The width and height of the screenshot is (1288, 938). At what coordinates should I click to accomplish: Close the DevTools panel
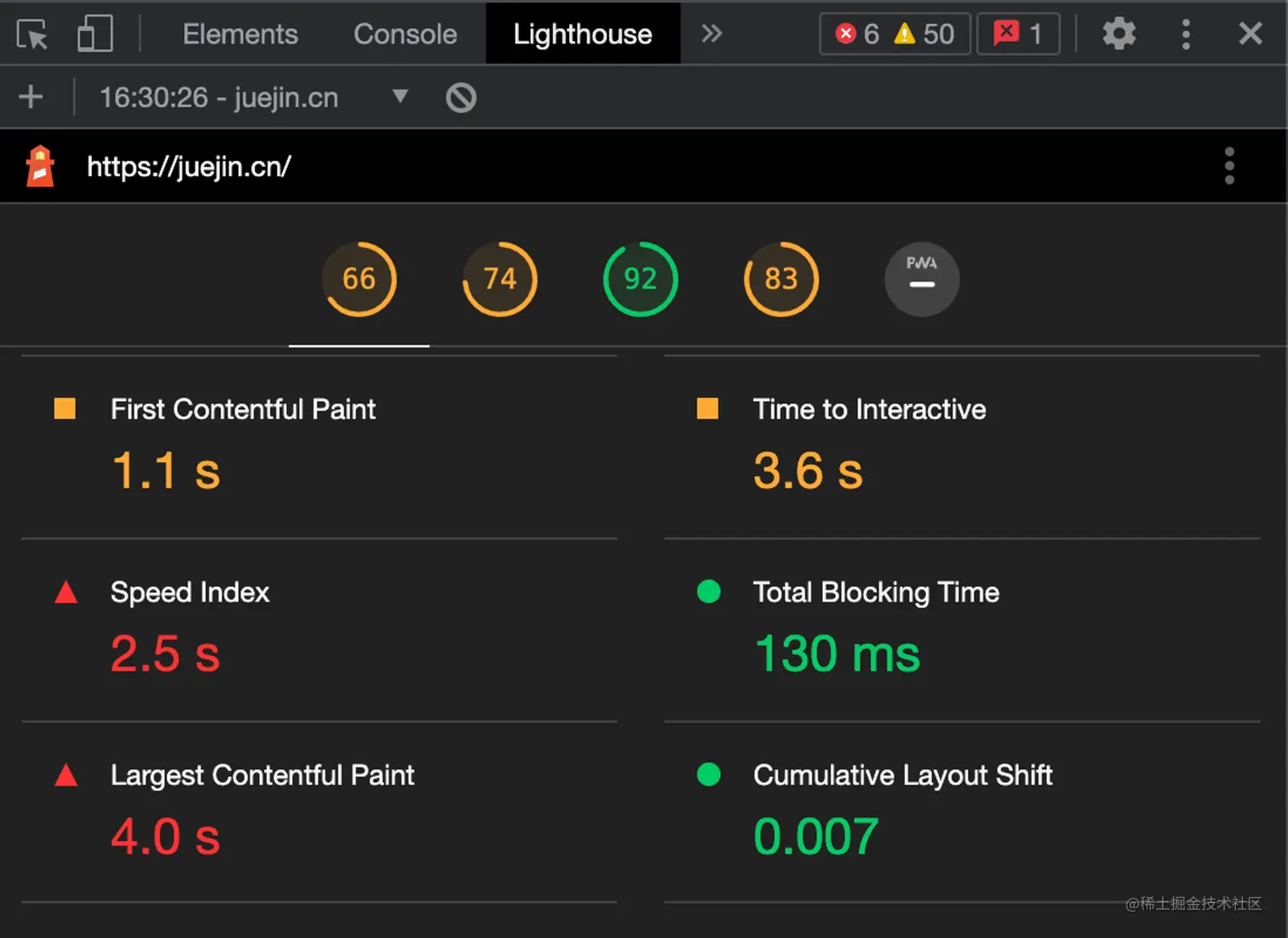(x=1251, y=33)
